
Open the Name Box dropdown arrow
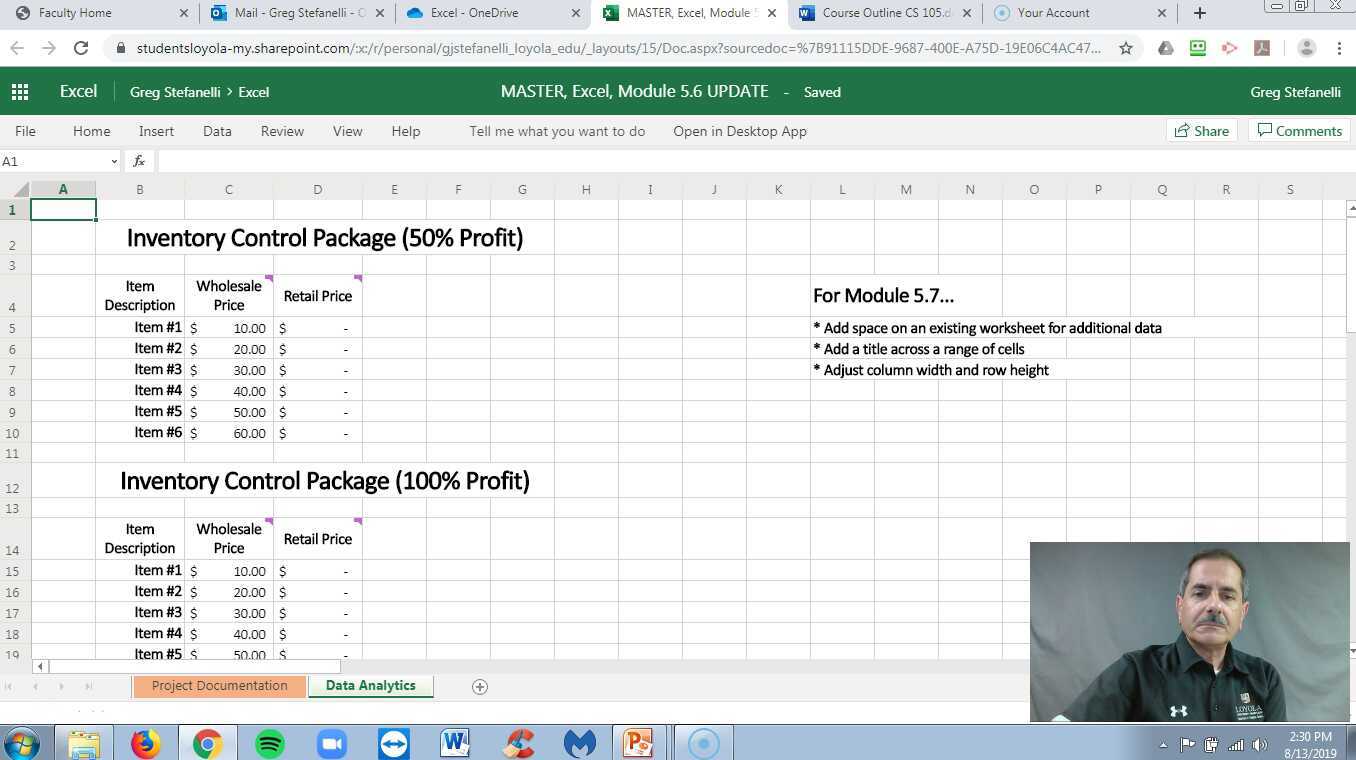[113, 161]
